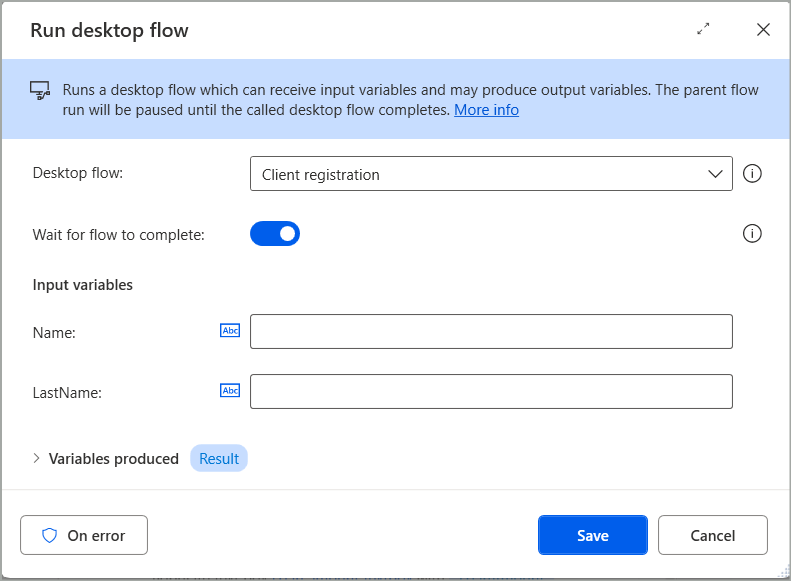Click the Variables produced label
This screenshot has height=581, width=791.
click(113, 459)
